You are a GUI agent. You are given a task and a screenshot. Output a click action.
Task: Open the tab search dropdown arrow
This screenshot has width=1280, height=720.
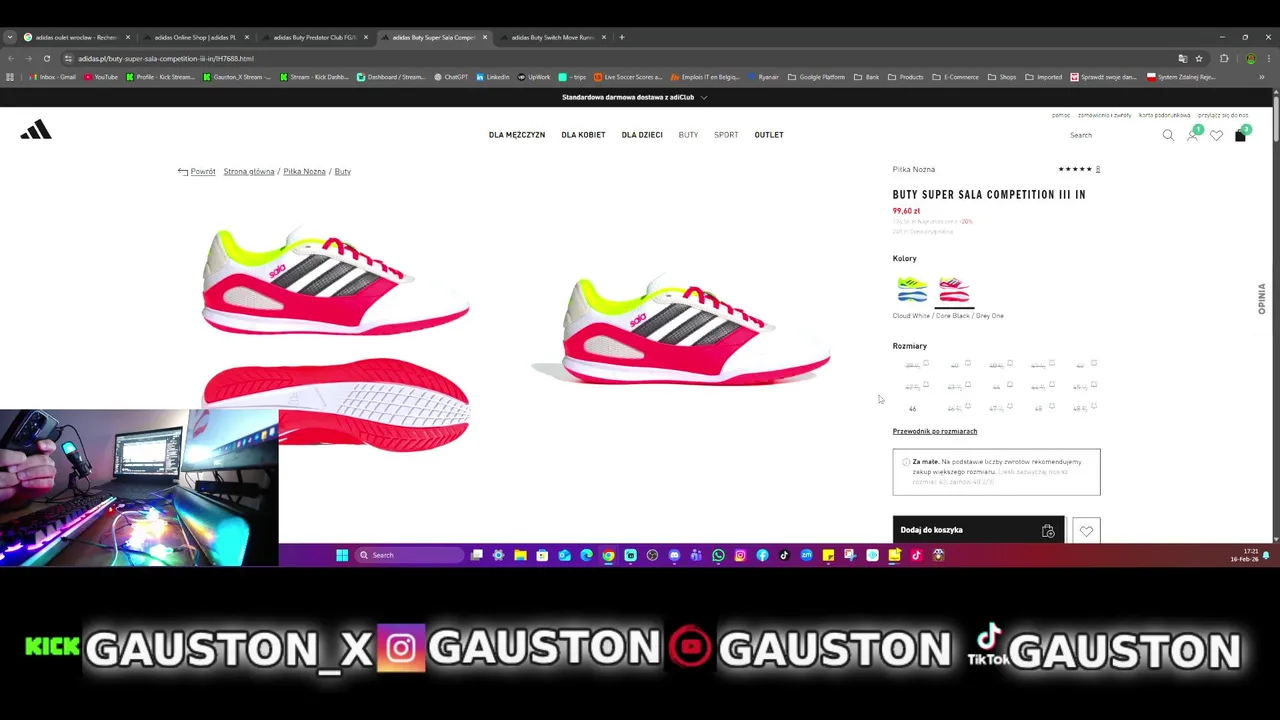click(10, 37)
